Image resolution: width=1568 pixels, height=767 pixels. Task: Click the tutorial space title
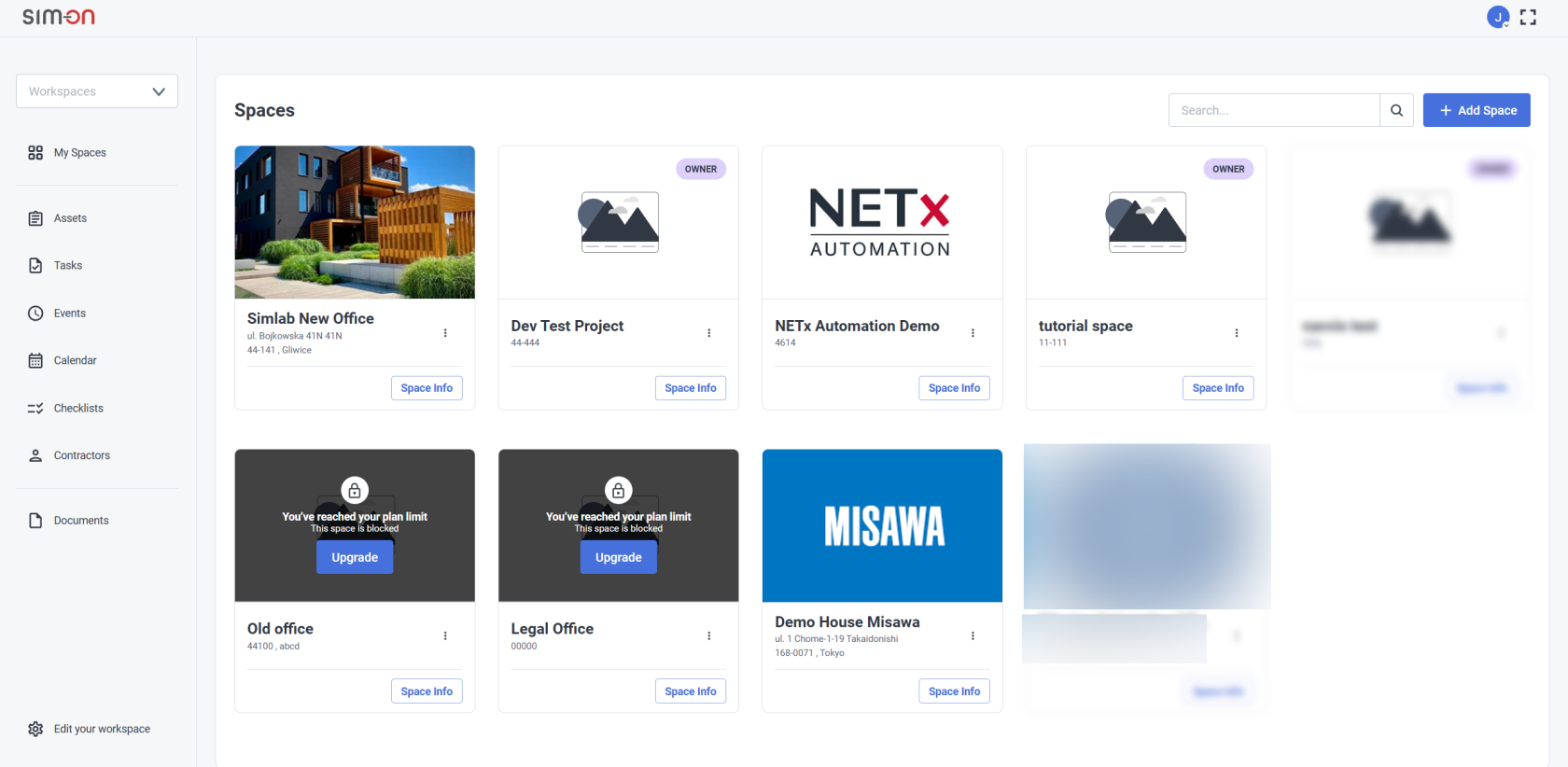(1085, 326)
